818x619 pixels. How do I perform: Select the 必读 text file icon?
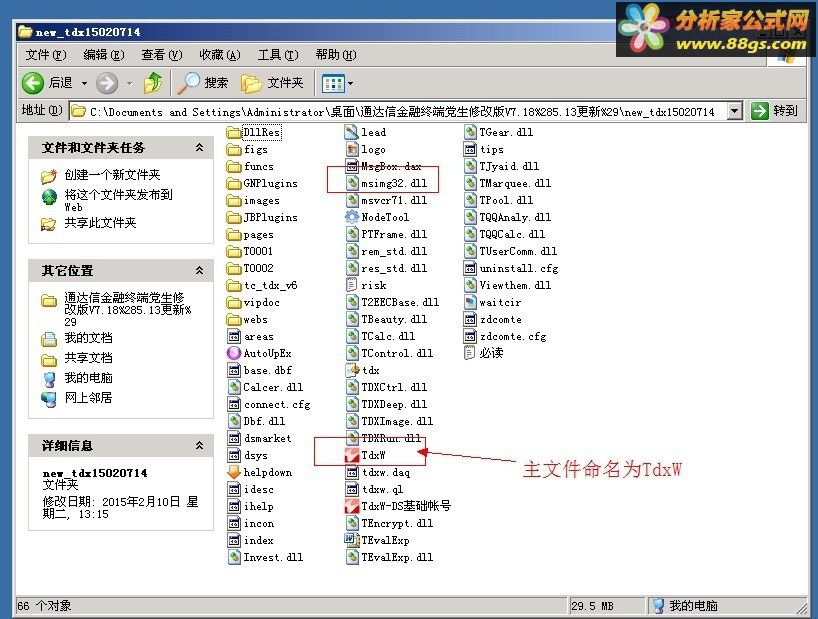click(470, 353)
